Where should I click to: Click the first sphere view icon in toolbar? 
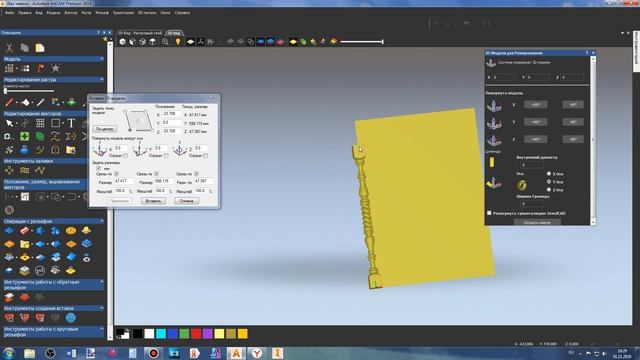tap(122, 42)
